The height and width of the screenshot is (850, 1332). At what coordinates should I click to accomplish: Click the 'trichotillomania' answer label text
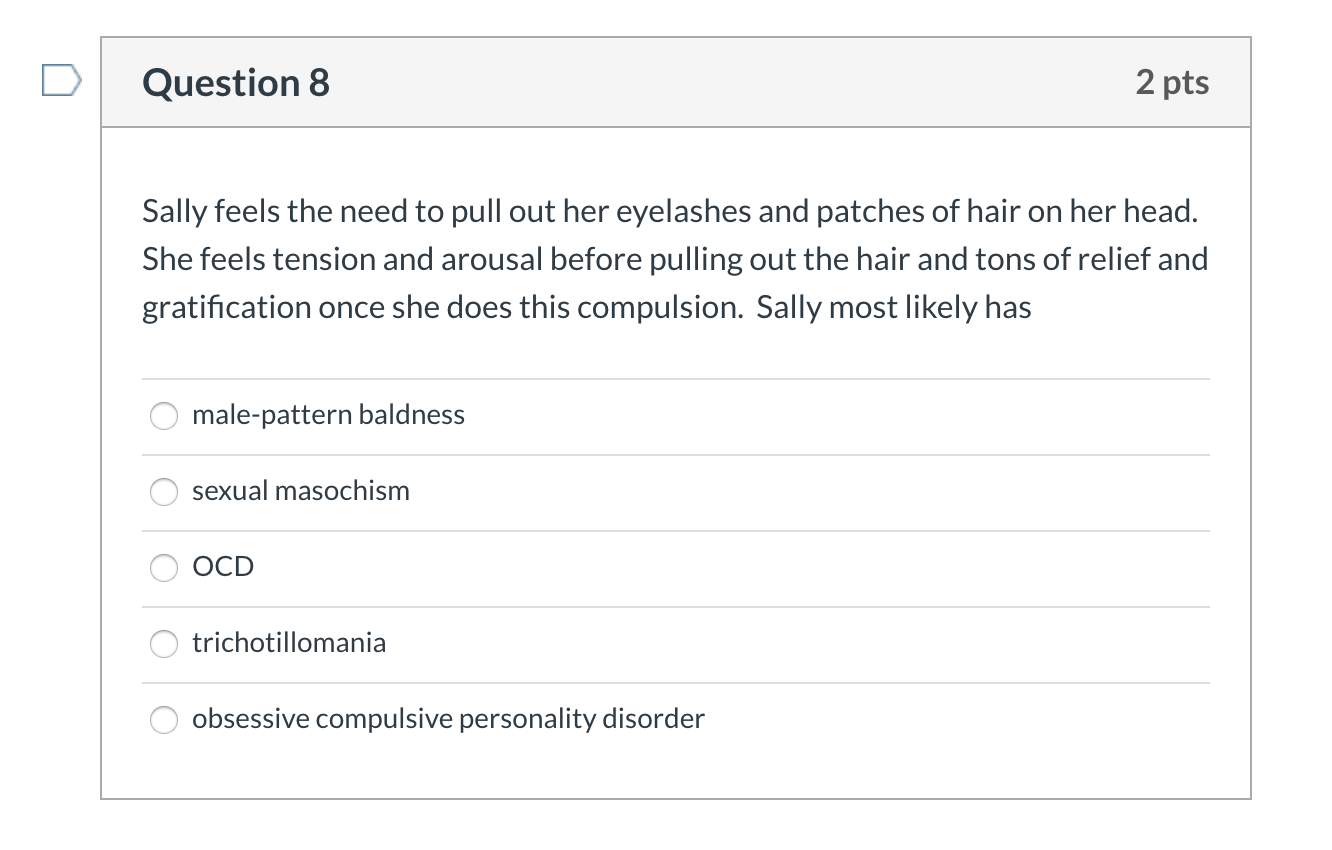pyautogui.click(x=289, y=643)
